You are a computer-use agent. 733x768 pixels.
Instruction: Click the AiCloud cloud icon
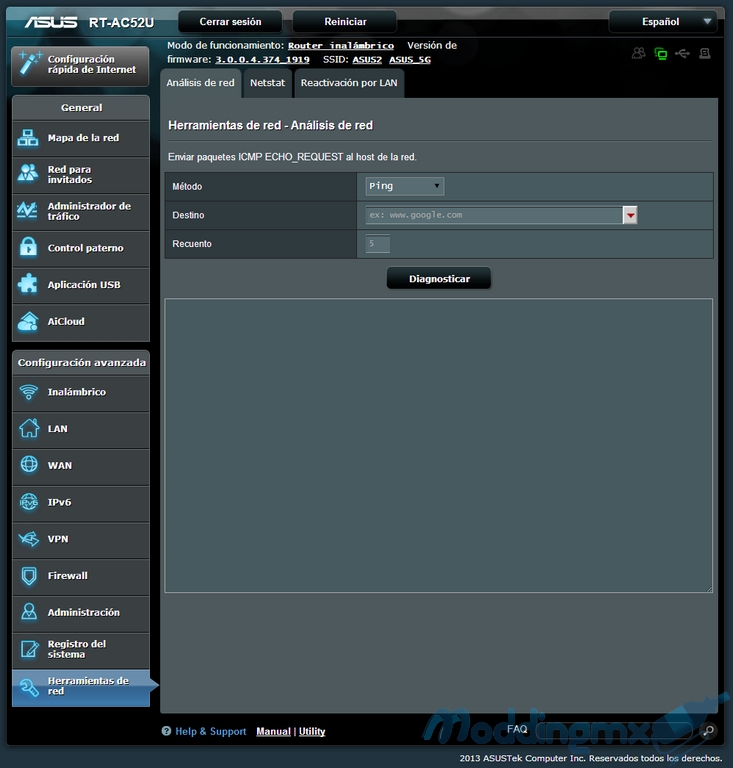28,321
